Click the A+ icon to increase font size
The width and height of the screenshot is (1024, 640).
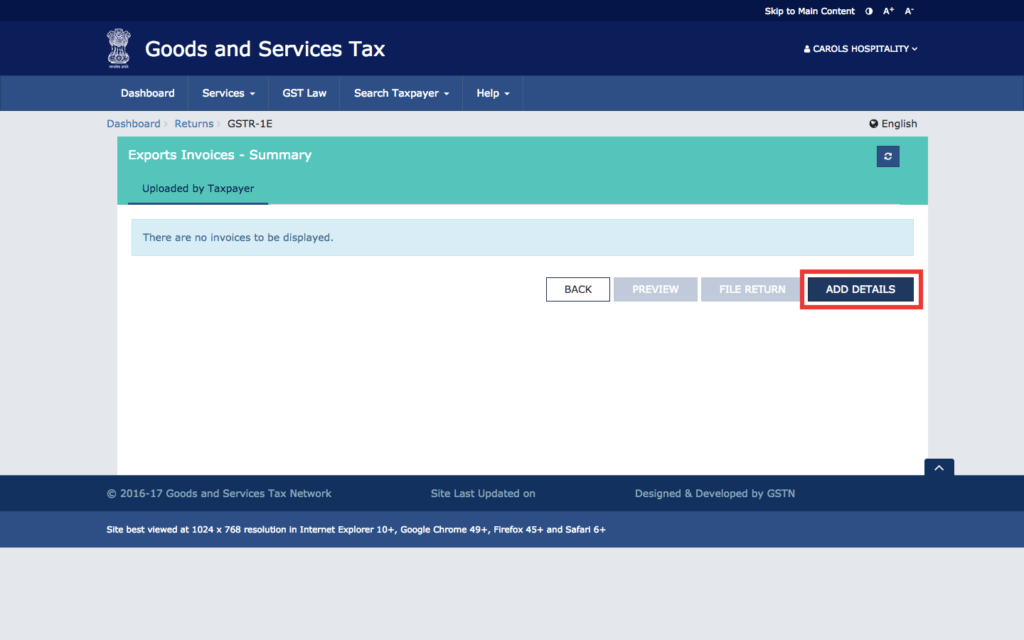(888, 11)
